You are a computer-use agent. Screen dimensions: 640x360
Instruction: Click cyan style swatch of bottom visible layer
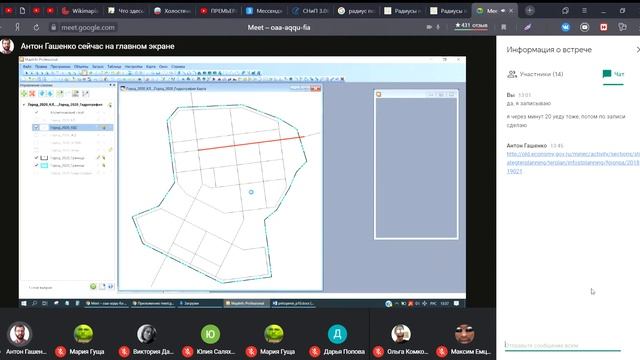[44, 165]
